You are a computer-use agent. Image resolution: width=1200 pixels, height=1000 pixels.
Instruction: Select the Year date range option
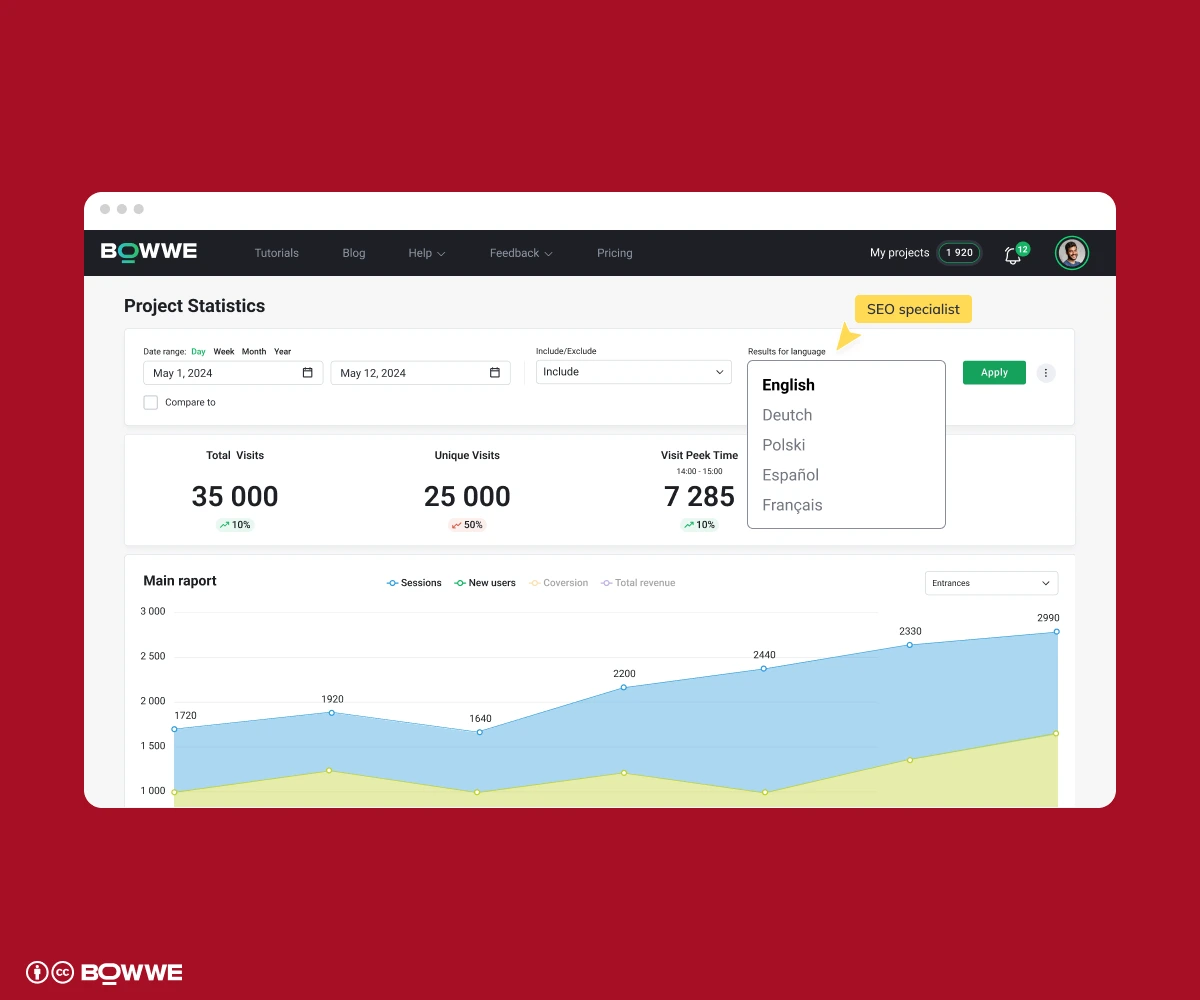(x=283, y=352)
